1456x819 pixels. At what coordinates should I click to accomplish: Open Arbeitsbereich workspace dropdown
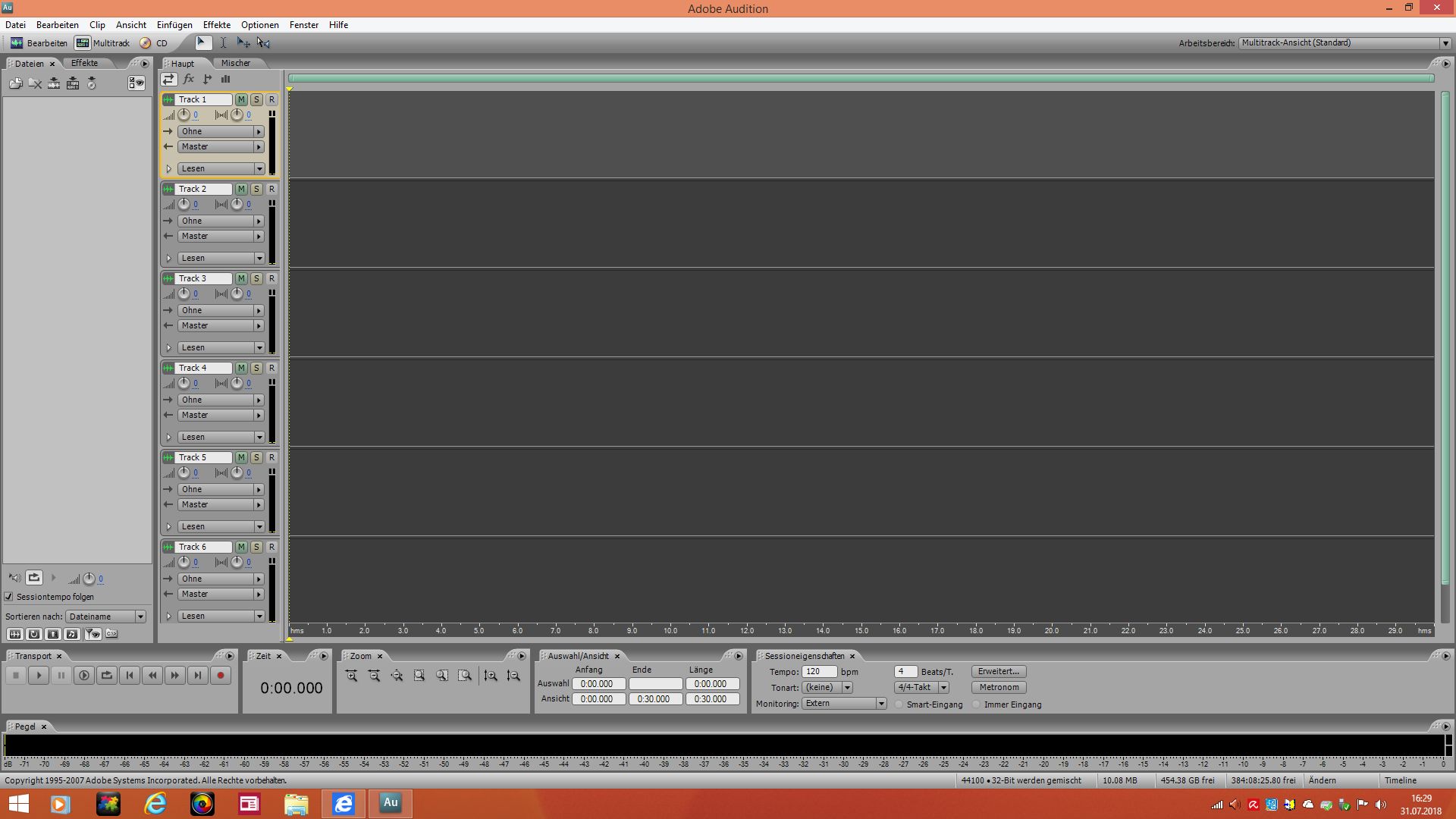point(1345,42)
